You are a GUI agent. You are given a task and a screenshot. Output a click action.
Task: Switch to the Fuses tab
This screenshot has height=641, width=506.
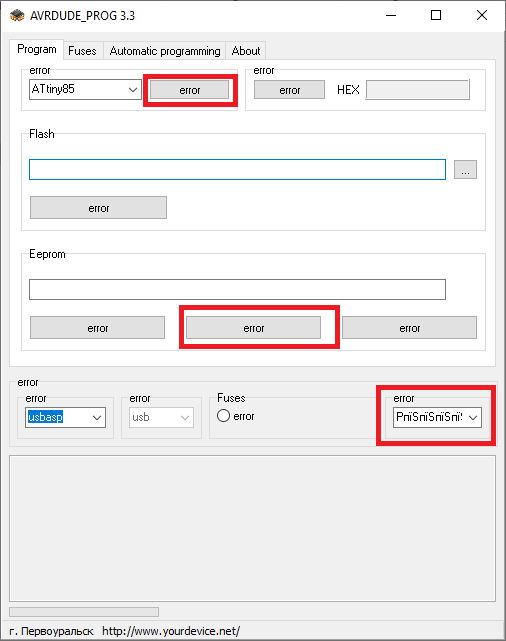tap(82, 51)
